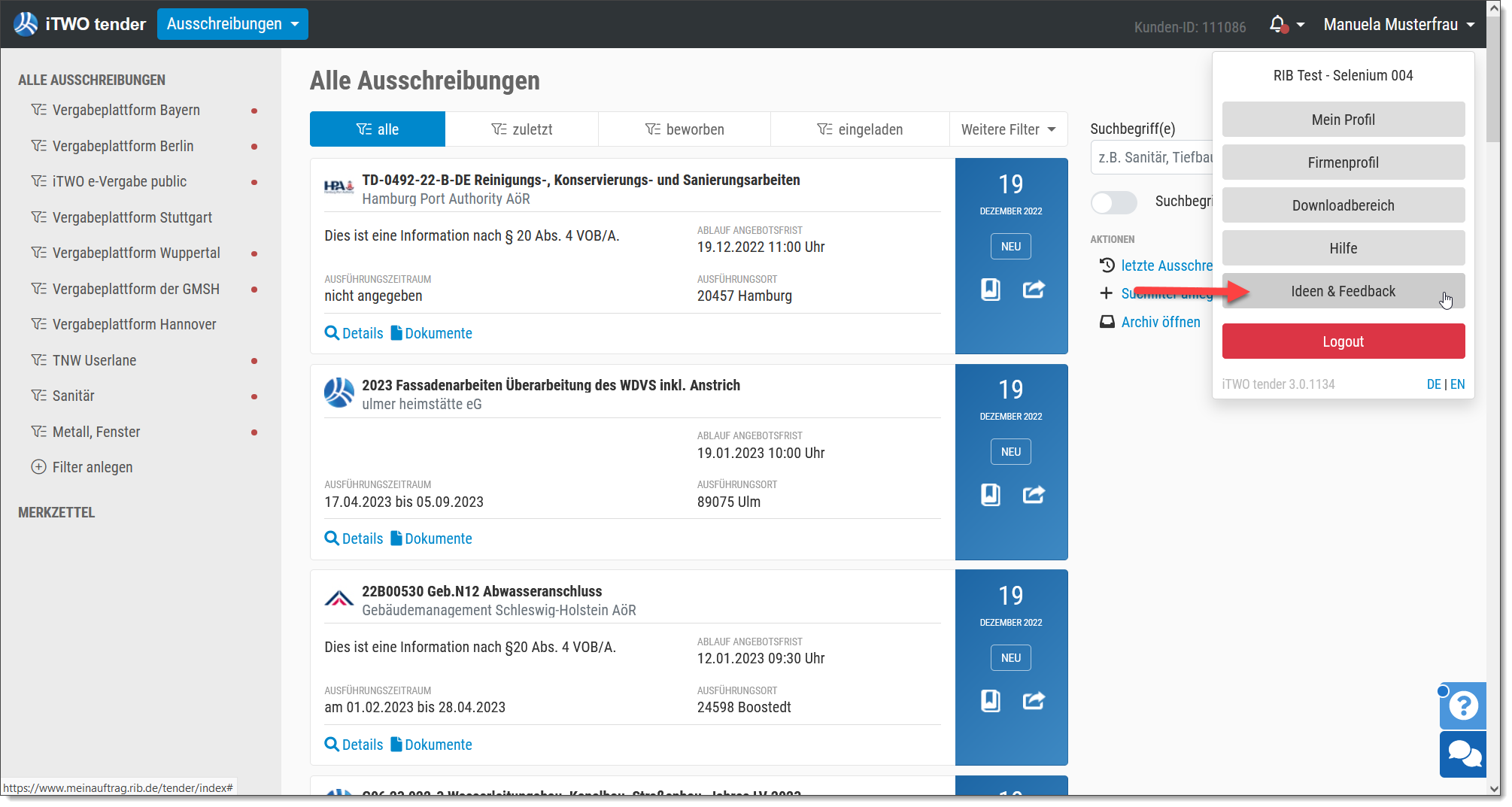Select the alle filter tab
The height and width of the screenshot is (807, 1512).
[378, 129]
